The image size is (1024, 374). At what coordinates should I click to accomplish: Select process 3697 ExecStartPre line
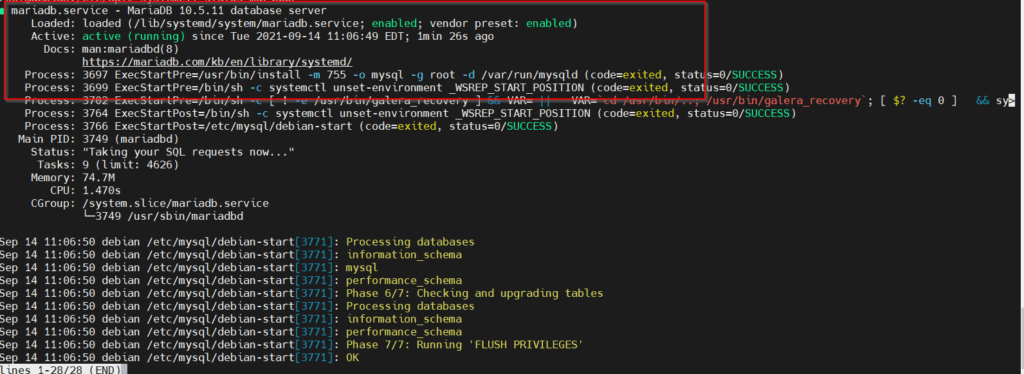[404, 74]
